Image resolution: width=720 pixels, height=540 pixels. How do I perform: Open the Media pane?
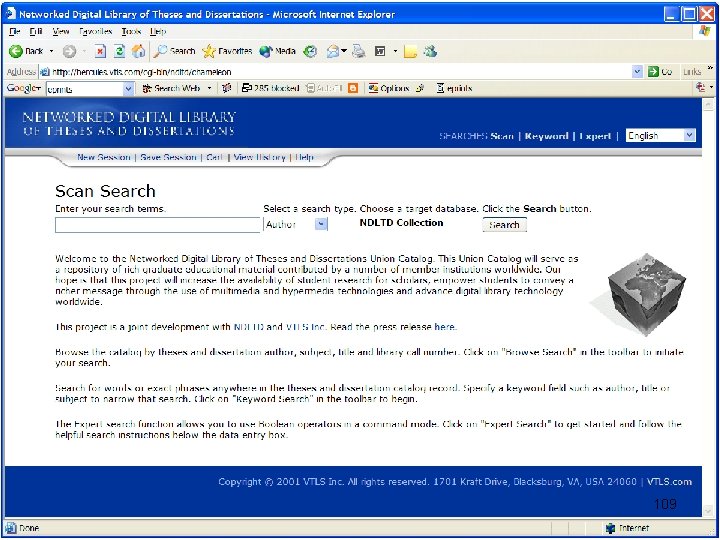277,51
